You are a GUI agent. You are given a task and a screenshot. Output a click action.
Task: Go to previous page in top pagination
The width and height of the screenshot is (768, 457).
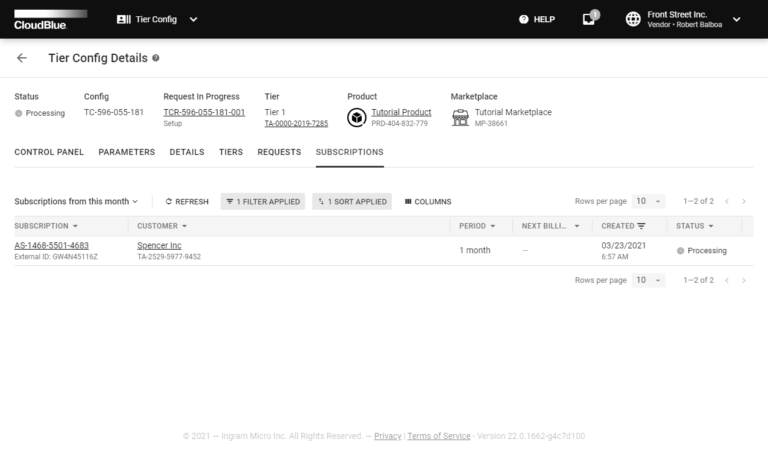point(727,201)
